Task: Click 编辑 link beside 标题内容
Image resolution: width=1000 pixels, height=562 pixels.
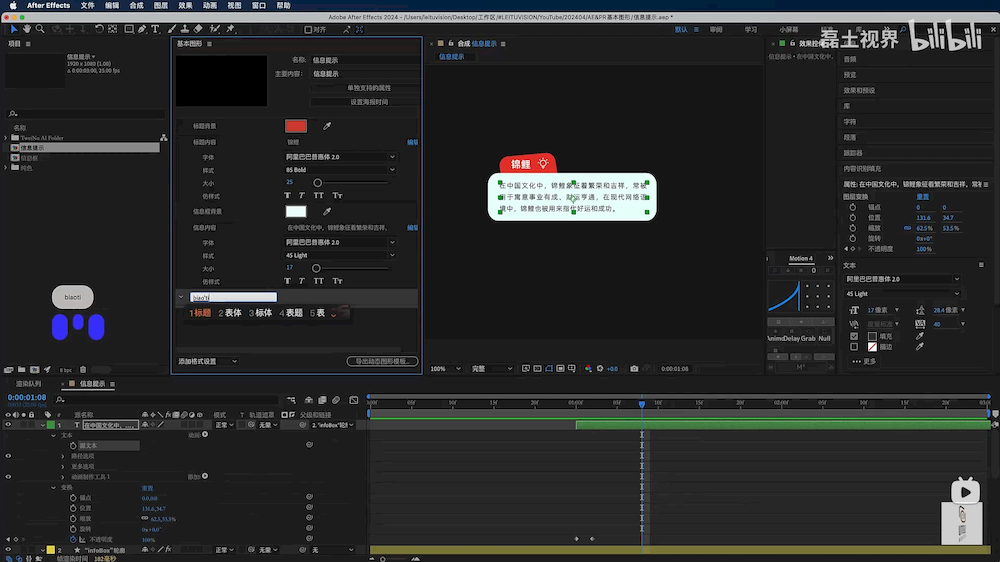Action: pyautogui.click(x=413, y=142)
